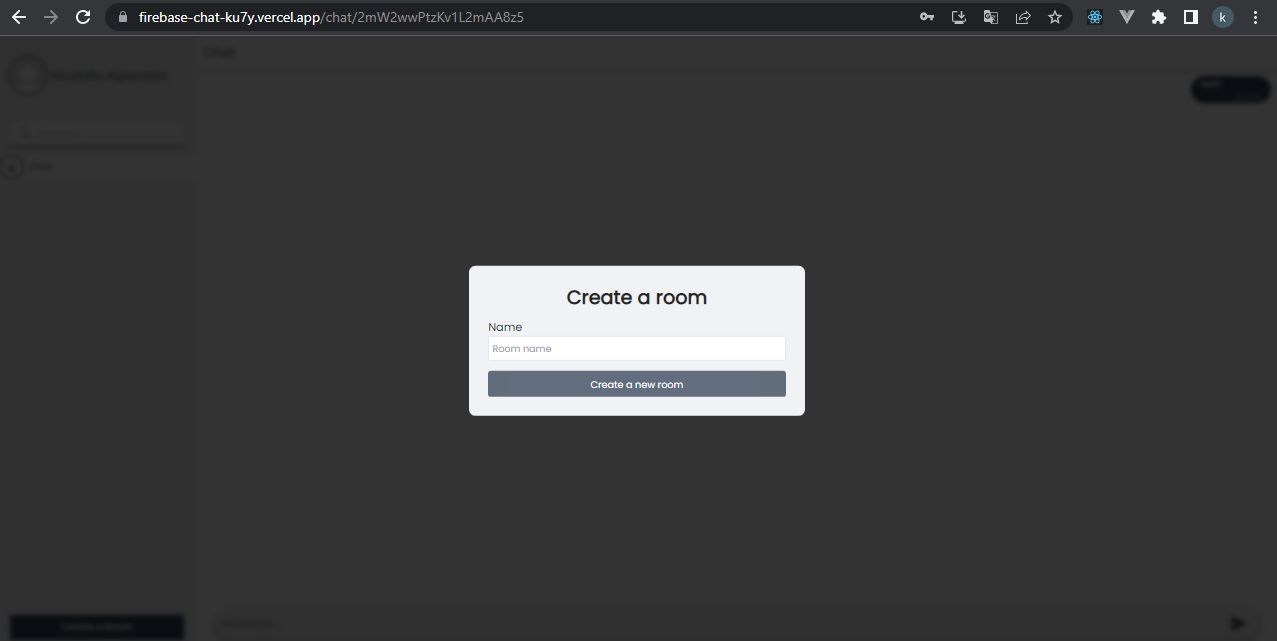Open the Chrome three-dot menu
This screenshot has width=1277, height=641.
(x=1255, y=17)
